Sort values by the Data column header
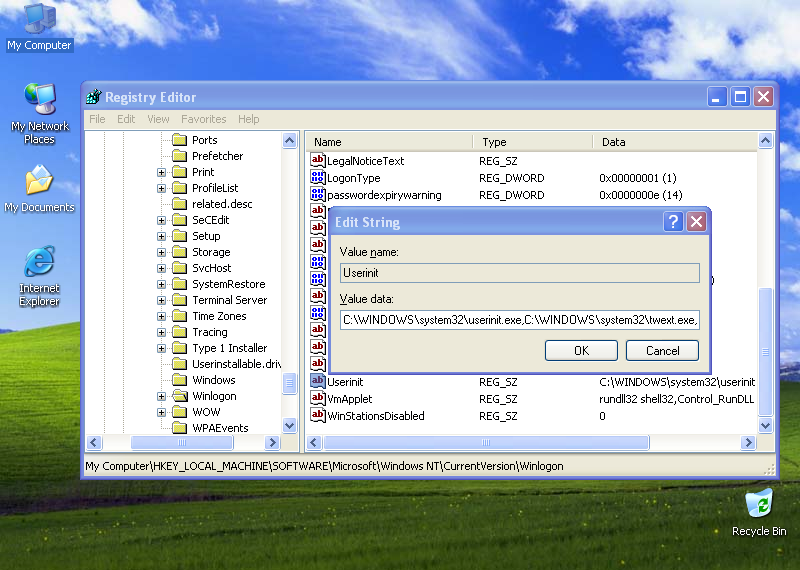Viewport: 800px width, 570px height. pos(674,141)
